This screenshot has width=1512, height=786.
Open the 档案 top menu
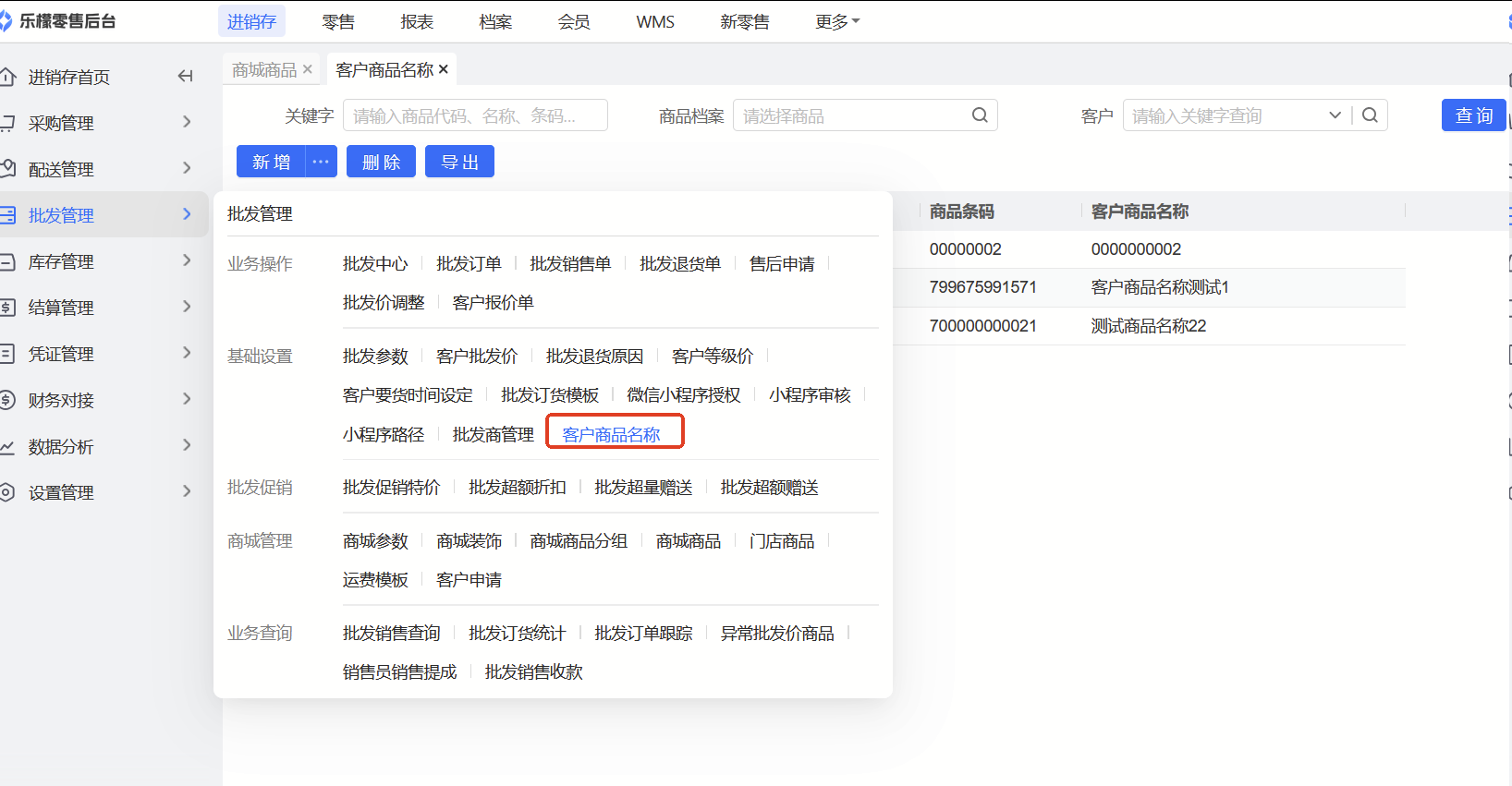495,21
